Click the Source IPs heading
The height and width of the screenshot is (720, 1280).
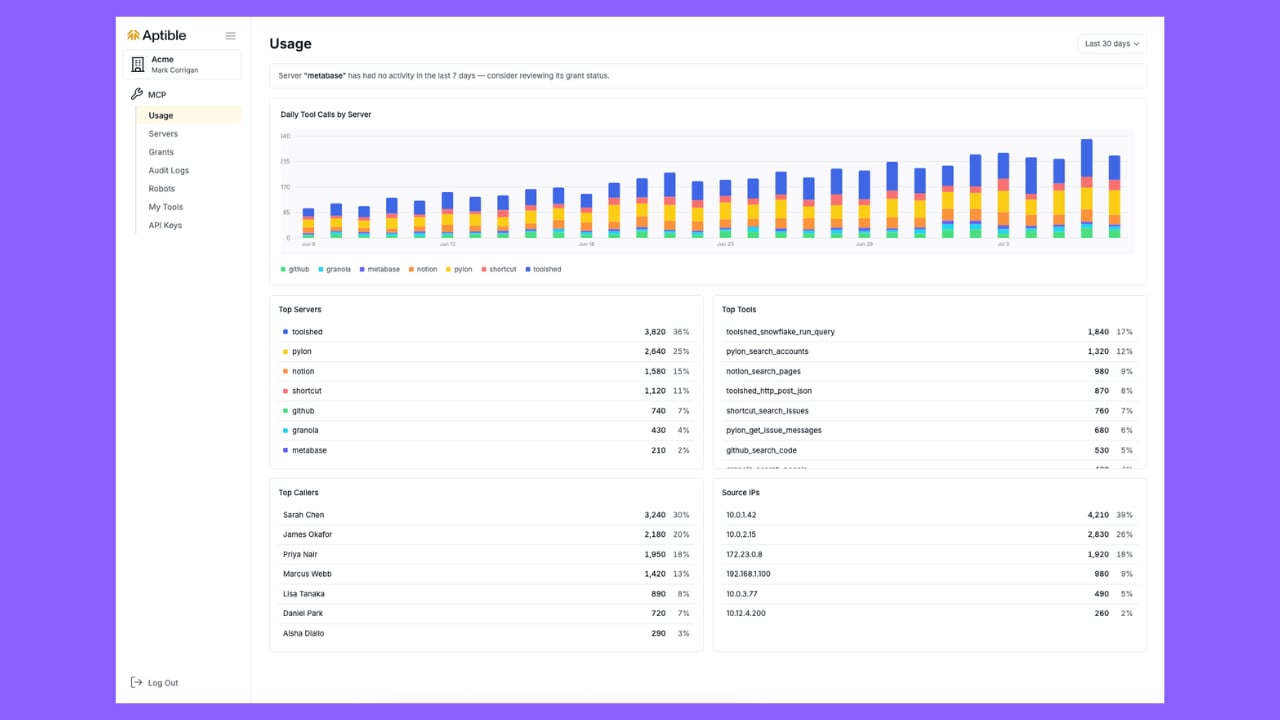click(741, 493)
